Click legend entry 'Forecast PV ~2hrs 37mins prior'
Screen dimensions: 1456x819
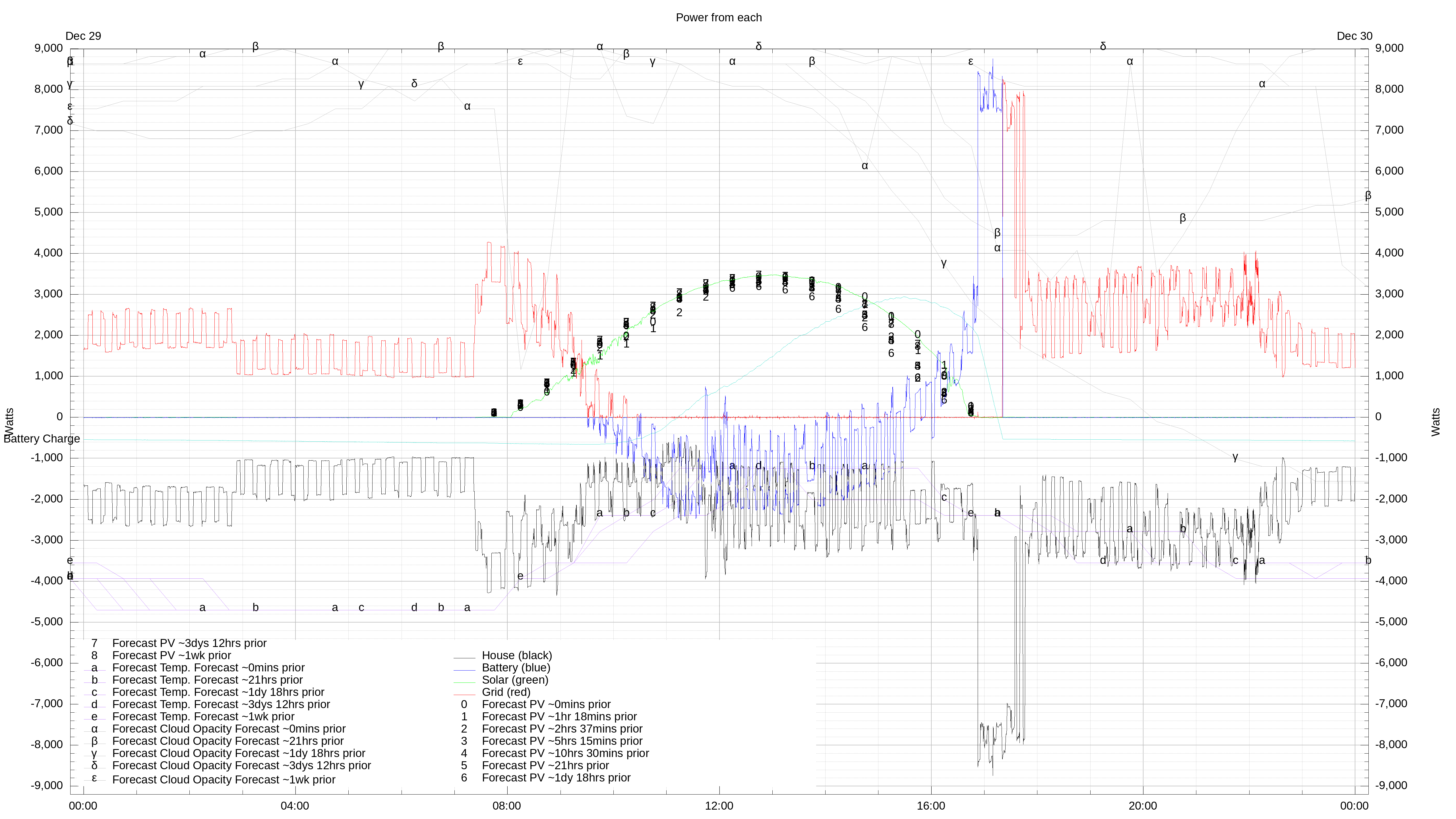pyautogui.click(x=562, y=729)
